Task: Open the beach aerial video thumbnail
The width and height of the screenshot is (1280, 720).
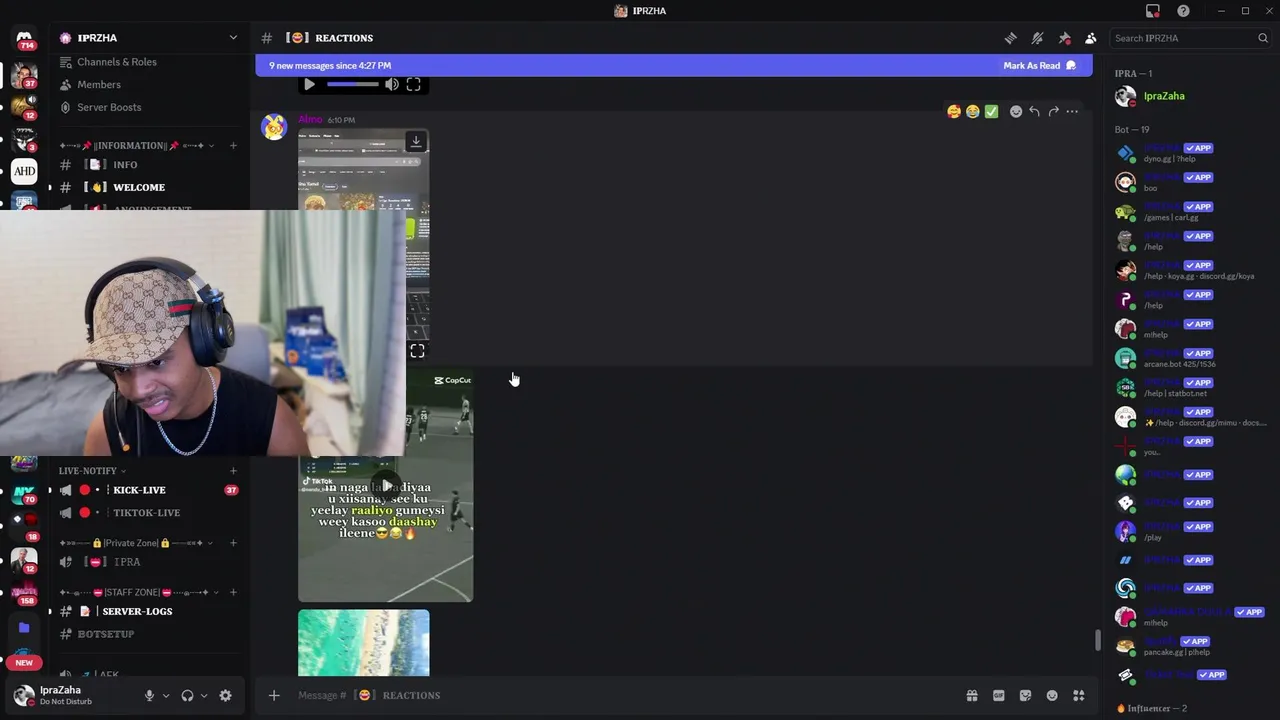Action: (x=364, y=643)
